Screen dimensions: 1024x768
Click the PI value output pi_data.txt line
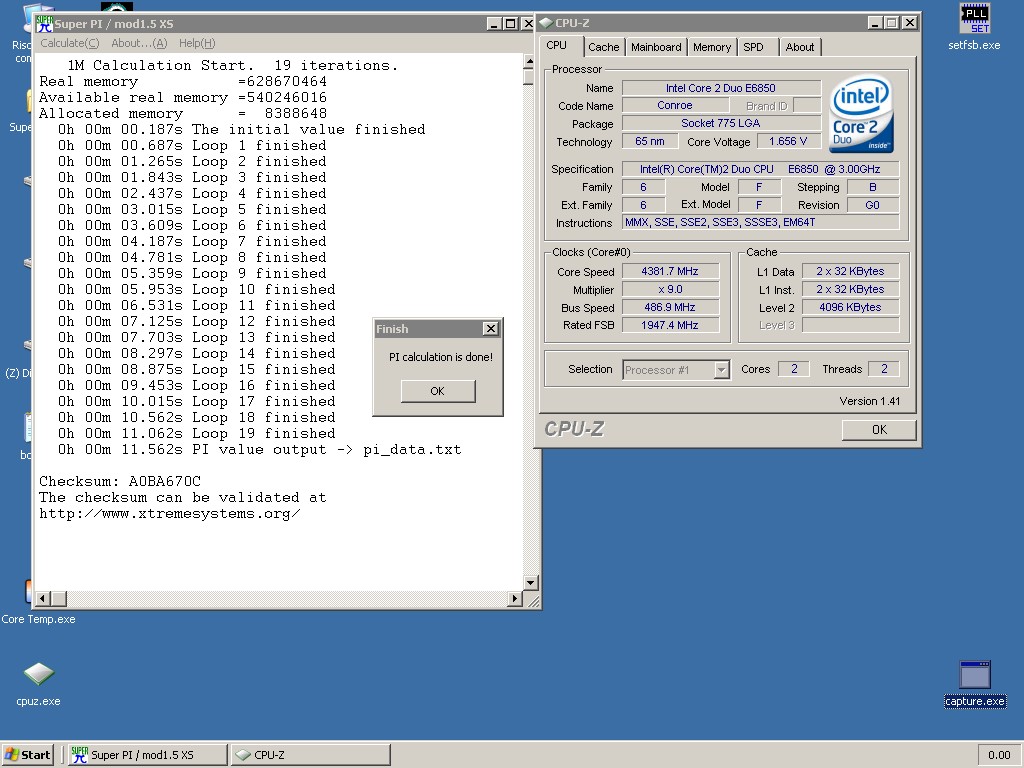point(259,449)
